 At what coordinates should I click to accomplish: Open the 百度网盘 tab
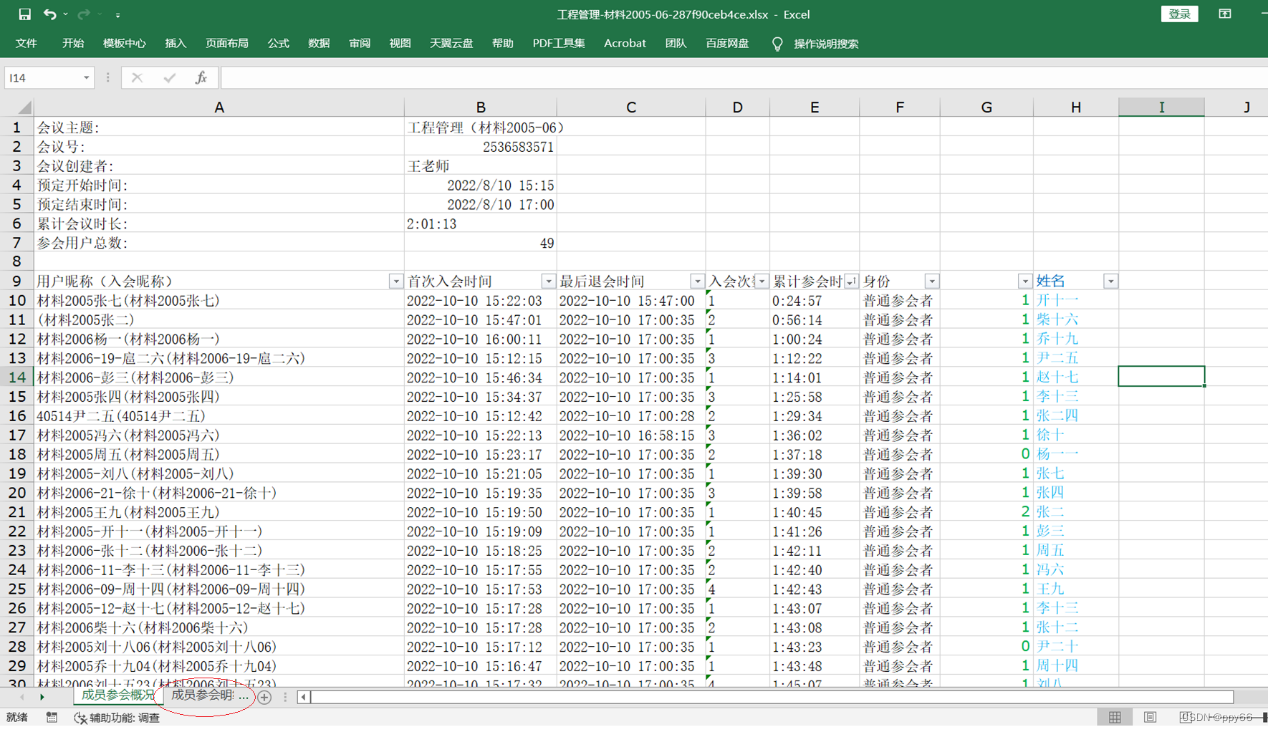point(727,44)
